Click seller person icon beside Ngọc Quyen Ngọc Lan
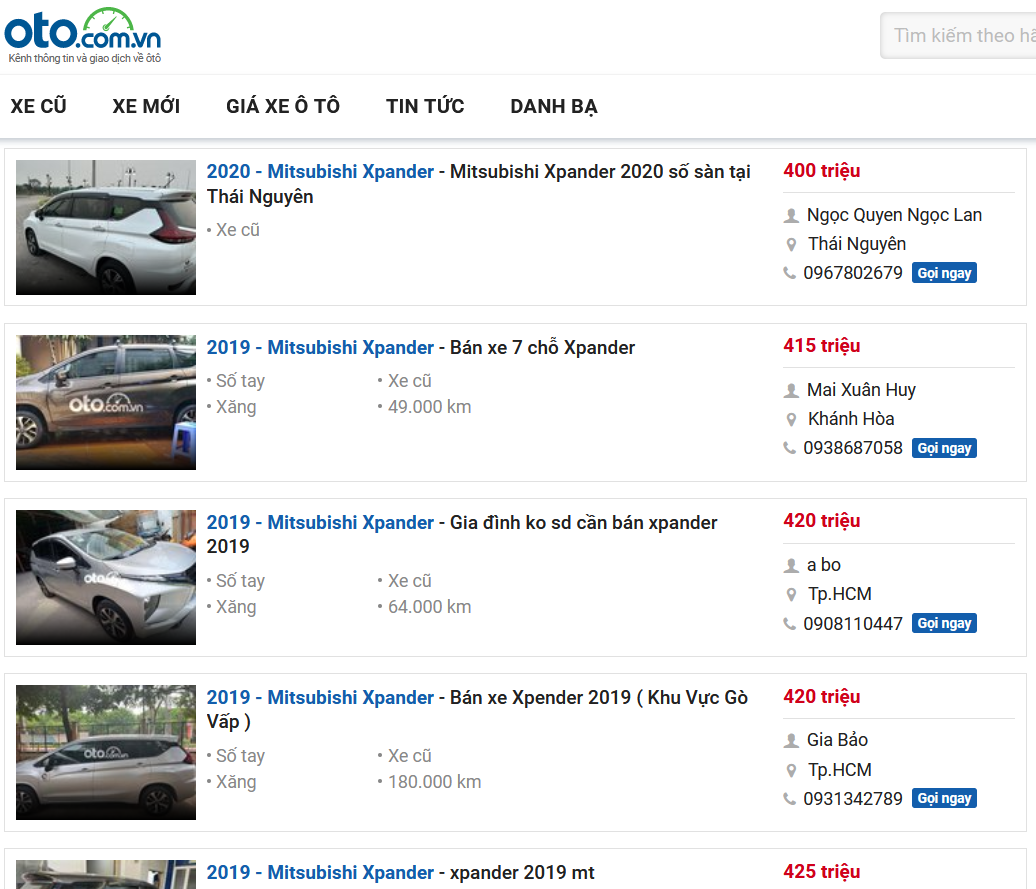 (x=791, y=215)
